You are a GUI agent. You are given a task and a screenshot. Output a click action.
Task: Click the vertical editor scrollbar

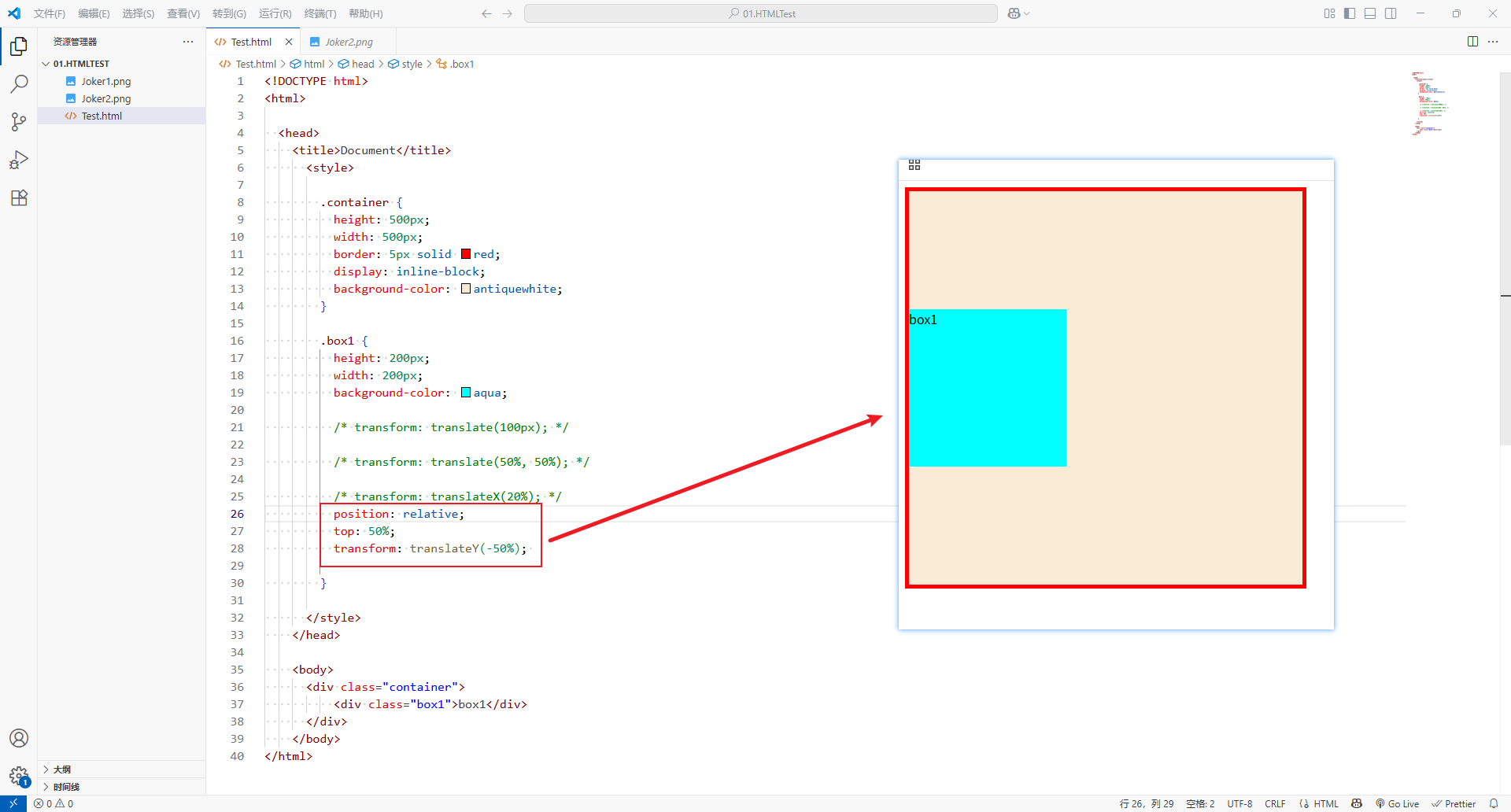click(1505, 260)
